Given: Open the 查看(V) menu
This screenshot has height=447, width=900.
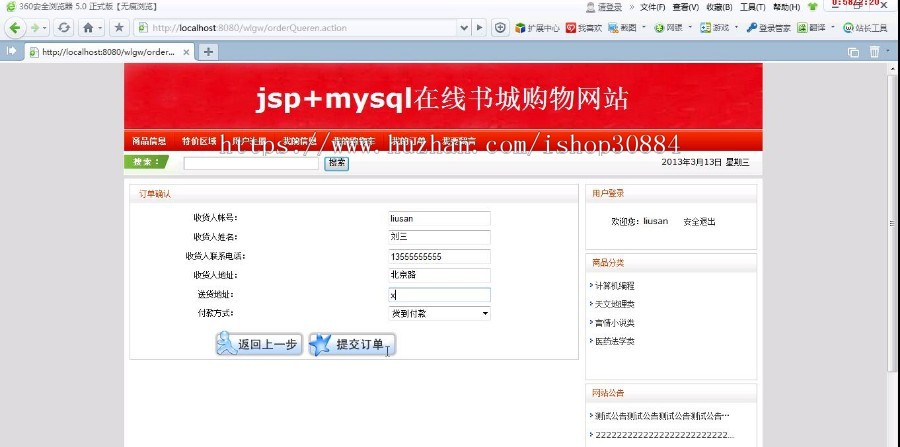Looking at the screenshot, I should (x=685, y=7).
